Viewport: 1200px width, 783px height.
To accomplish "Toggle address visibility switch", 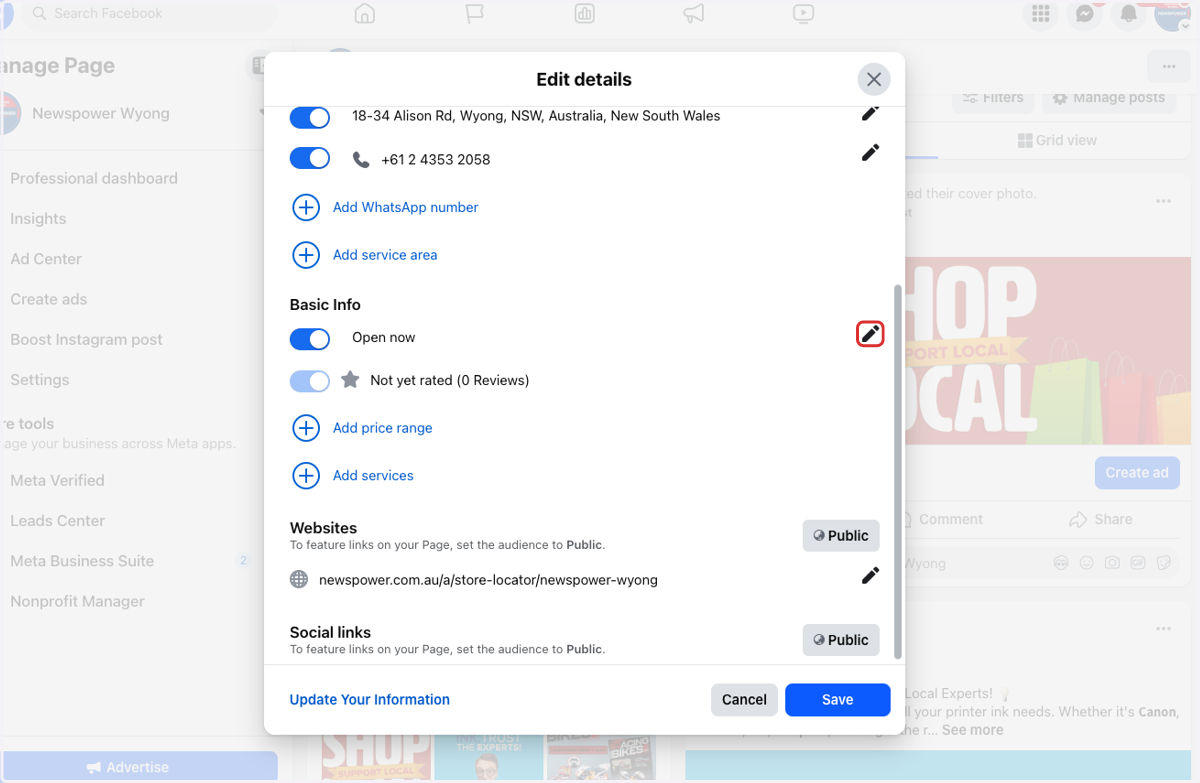I will (x=310, y=118).
